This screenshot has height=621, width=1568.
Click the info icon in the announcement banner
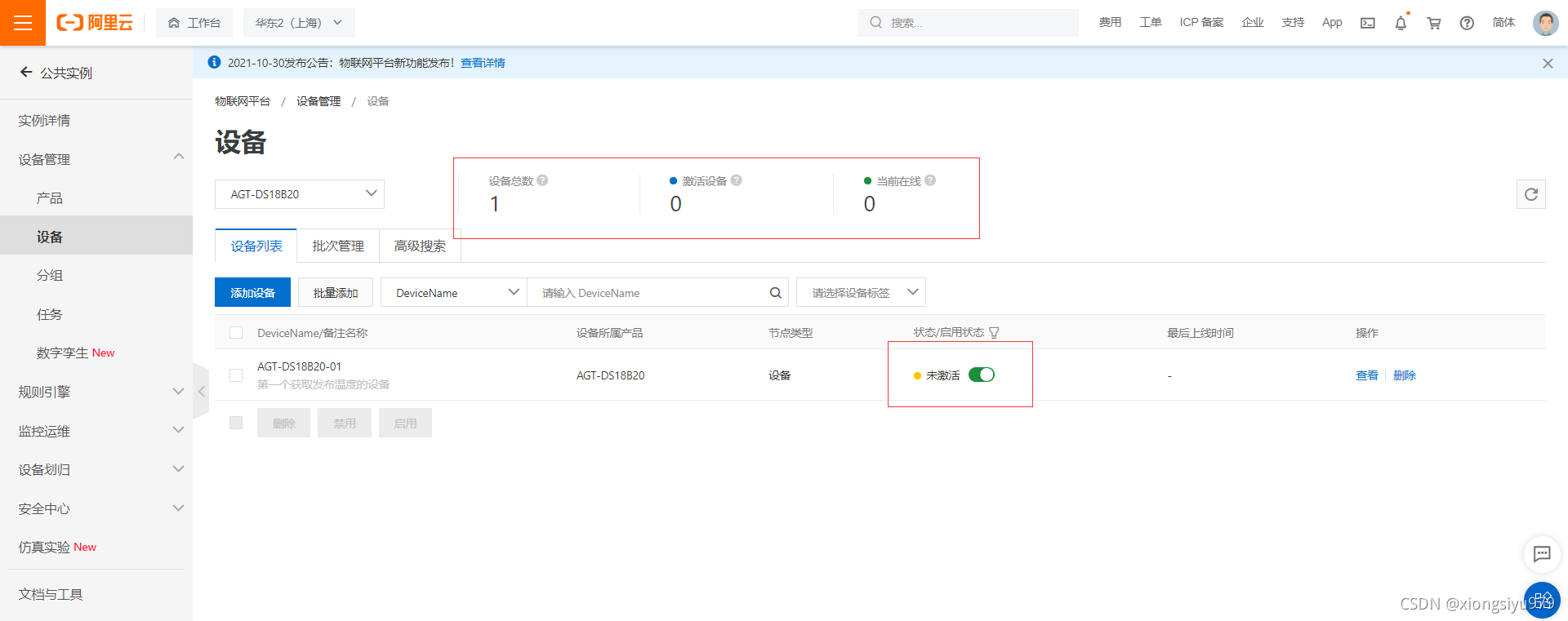(214, 62)
